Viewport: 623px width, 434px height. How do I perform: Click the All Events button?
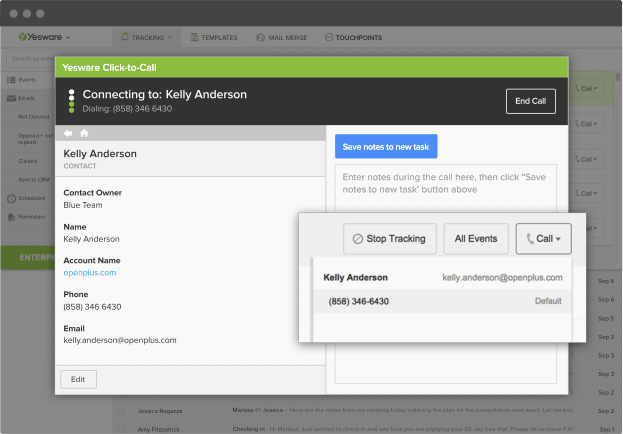pyautogui.click(x=476, y=239)
